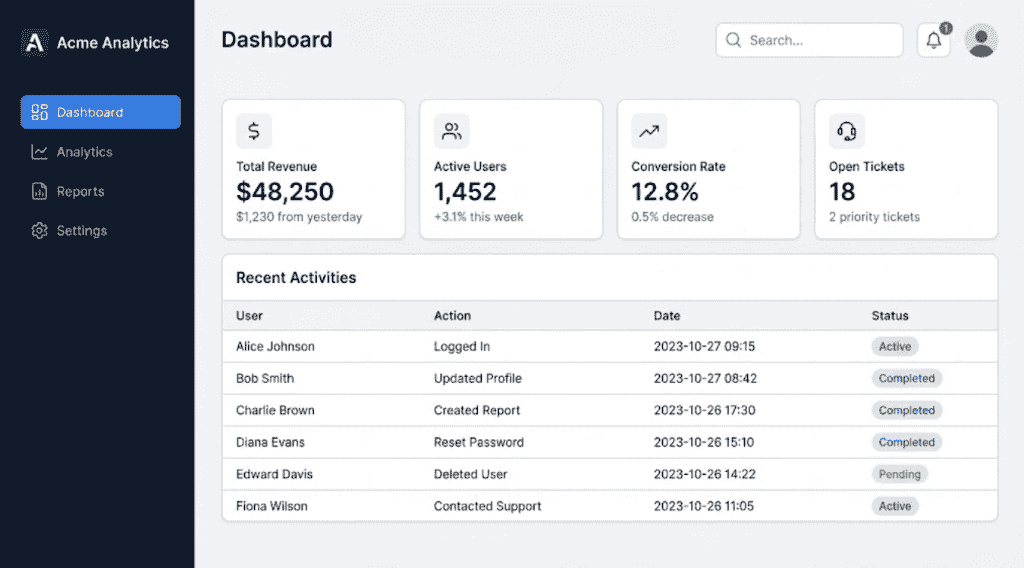The image size is (1024, 568).
Task: Open the user profile avatar
Action: [981, 40]
